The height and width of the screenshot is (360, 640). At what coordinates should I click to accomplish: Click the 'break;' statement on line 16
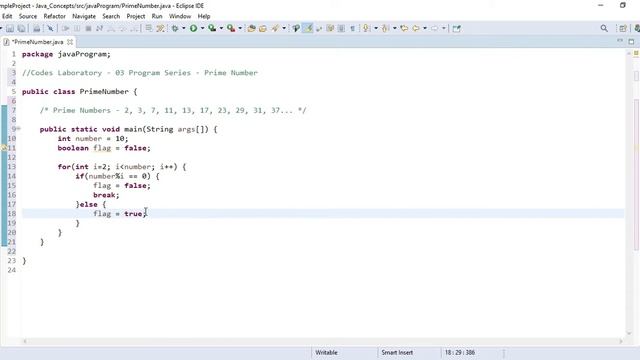coord(106,195)
